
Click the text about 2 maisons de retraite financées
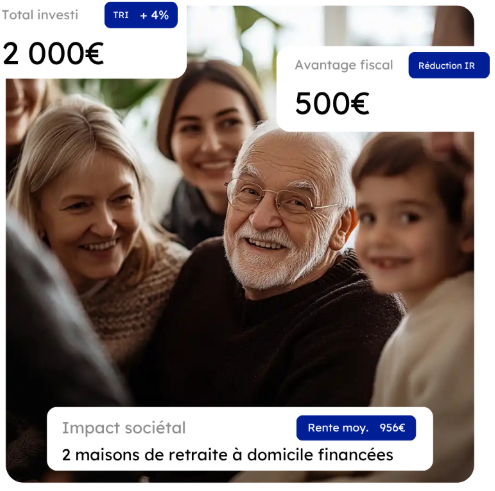228,455
